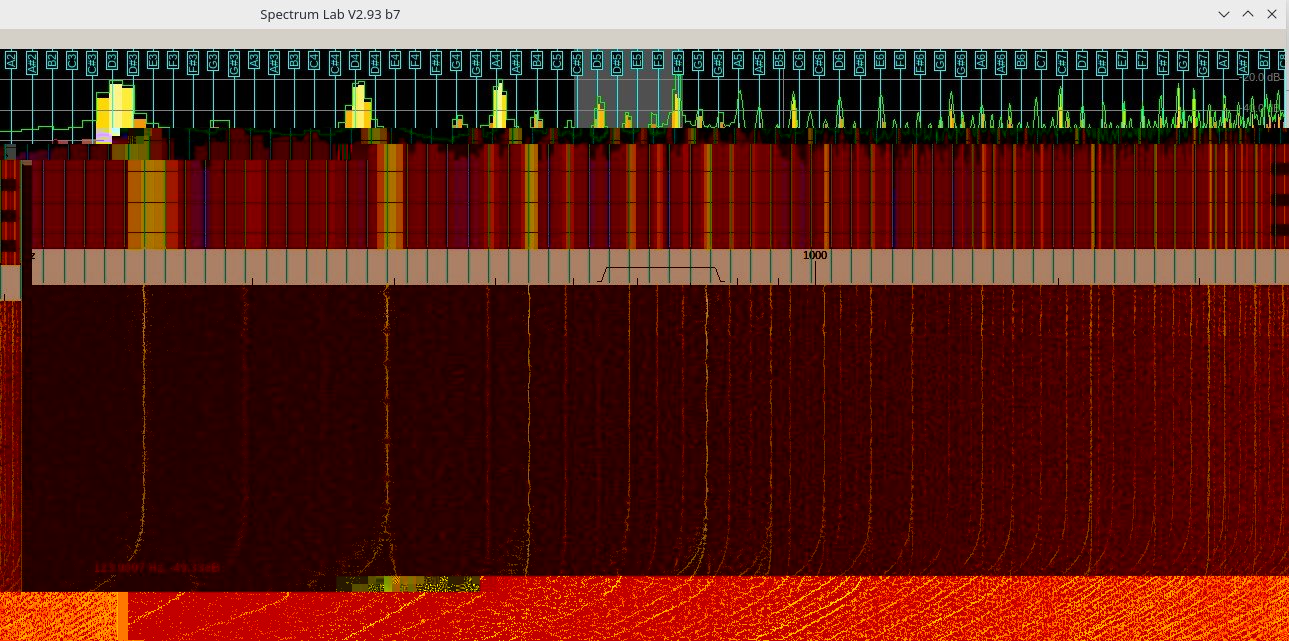Click the Spectrum Lab V2.93 b7 title bar
The width and height of the screenshot is (1289, 641).
pyautogui.click(x=330, y=14)
